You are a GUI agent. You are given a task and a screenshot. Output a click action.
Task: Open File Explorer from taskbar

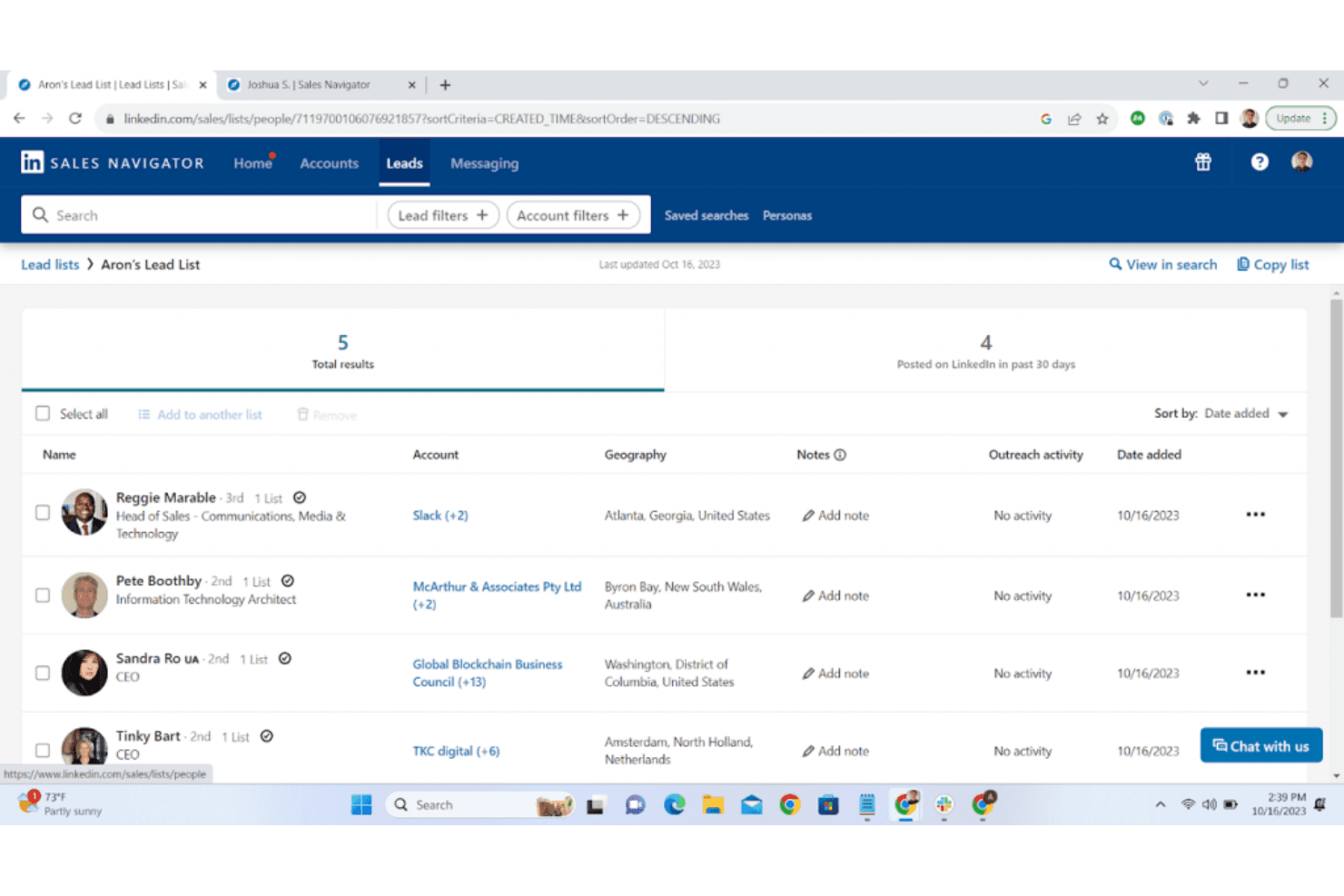pyautogui.click(x=713, y=804)
